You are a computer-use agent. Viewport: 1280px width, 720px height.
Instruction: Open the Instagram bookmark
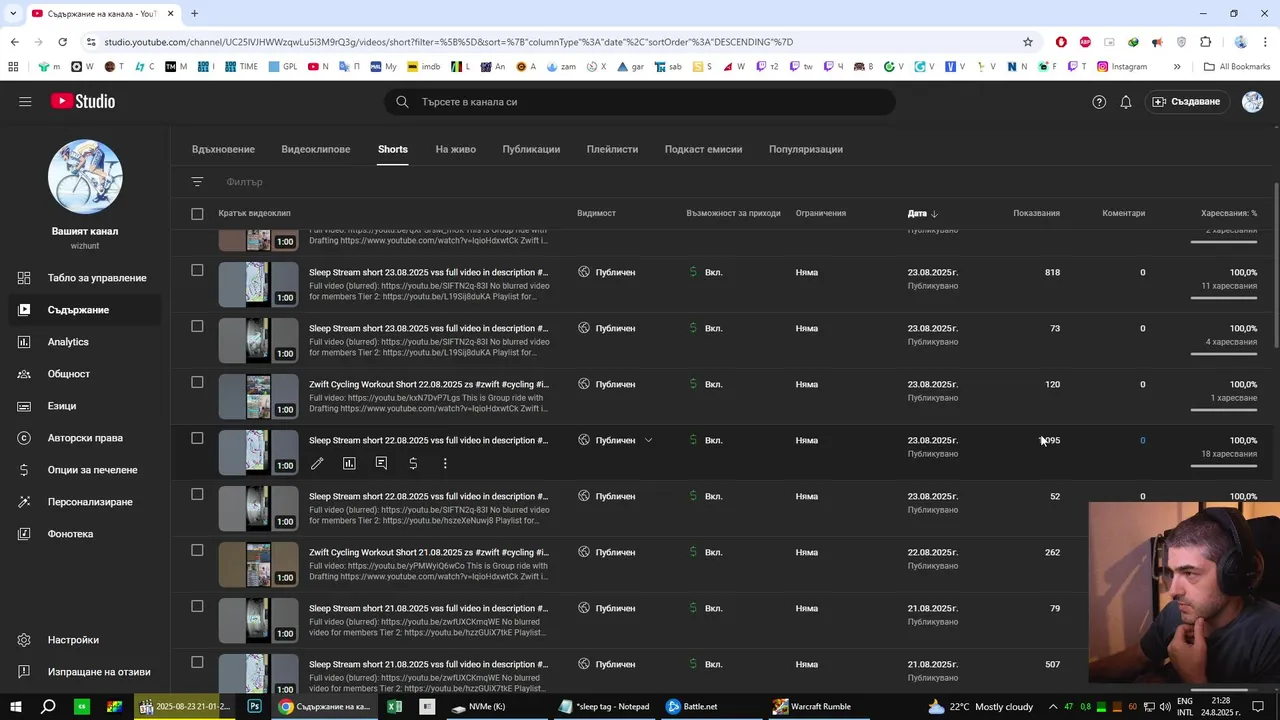tap(1122, 67)
